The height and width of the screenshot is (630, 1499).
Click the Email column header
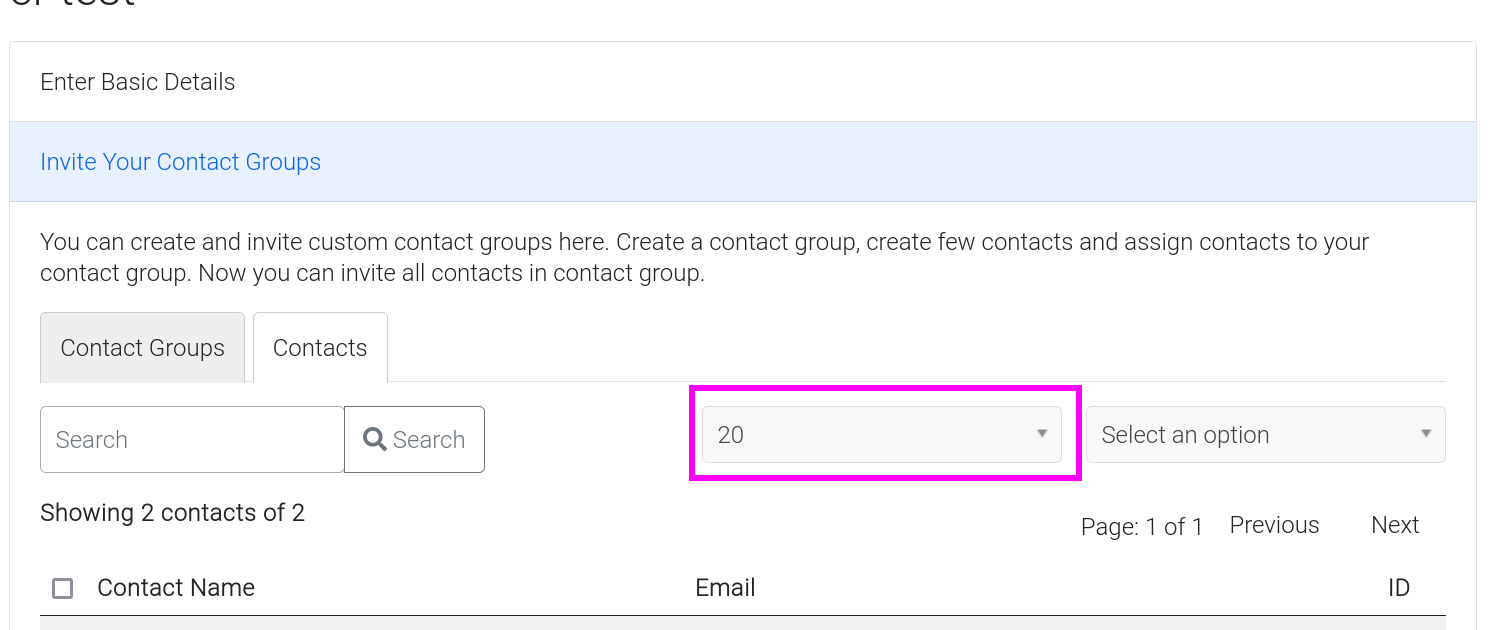click(725, 588)
